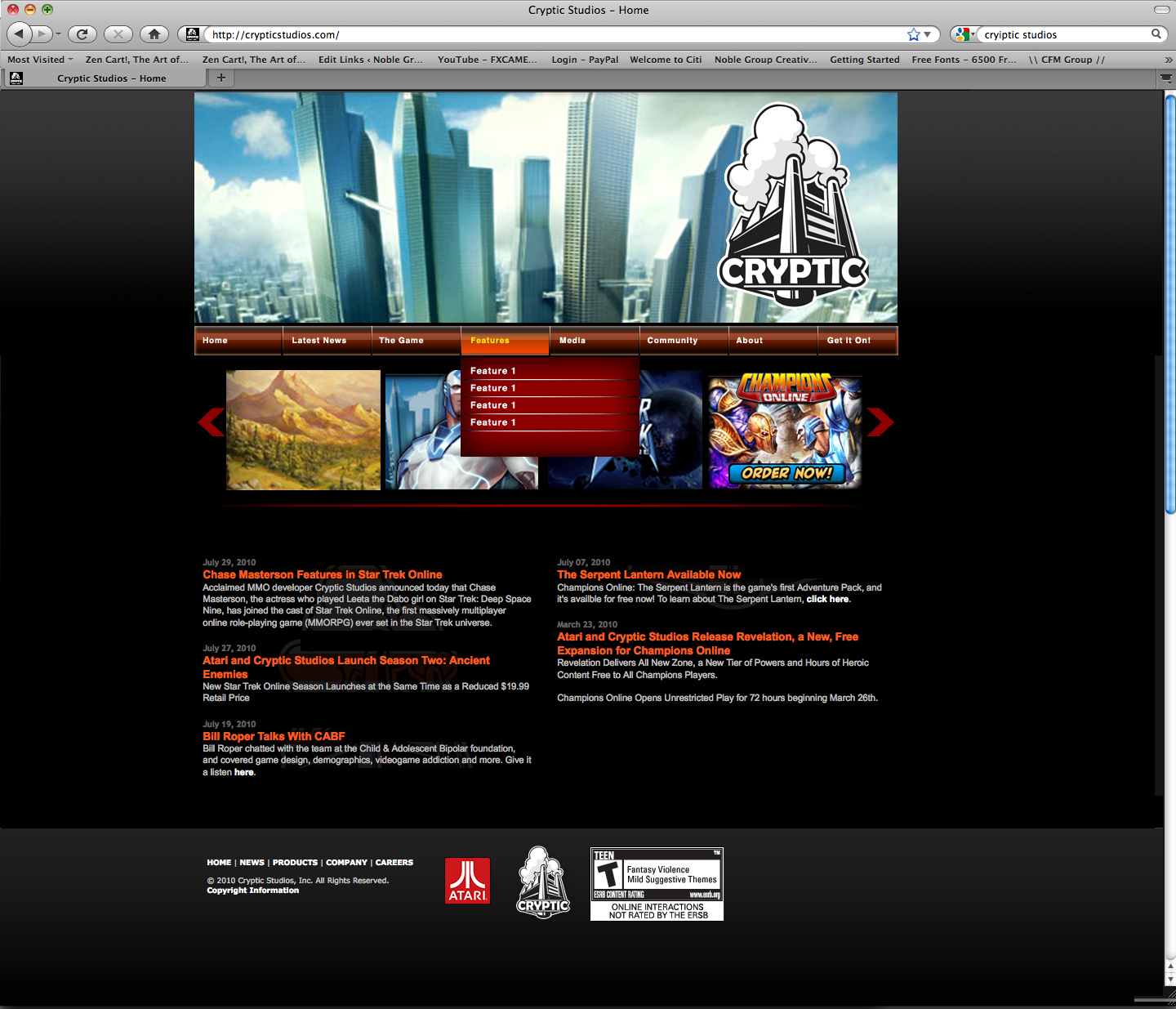Open a new tab with the plus button

(220, 78)
